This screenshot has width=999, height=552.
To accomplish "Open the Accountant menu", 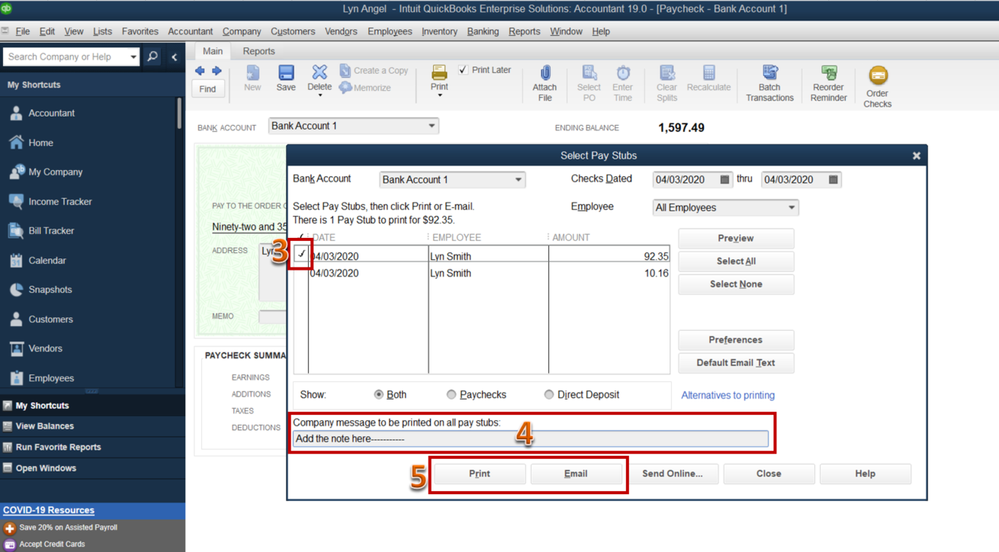I will point(190,31).
